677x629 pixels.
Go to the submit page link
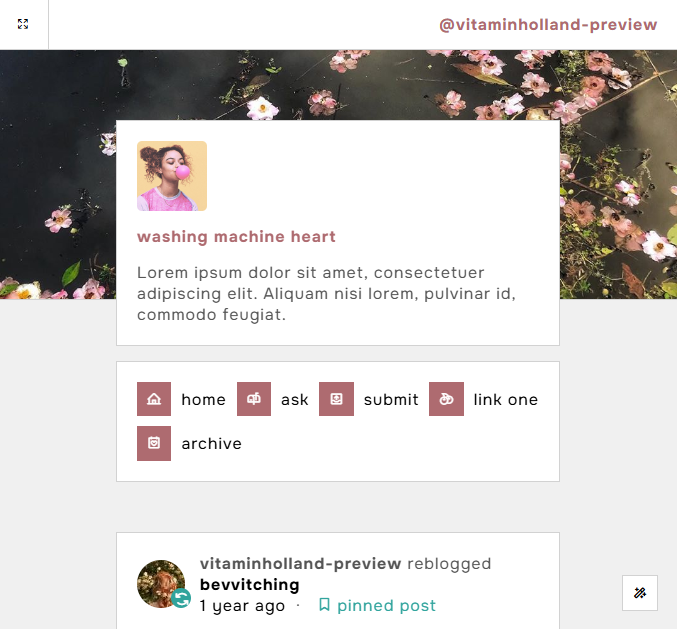[x=391, y=400]
